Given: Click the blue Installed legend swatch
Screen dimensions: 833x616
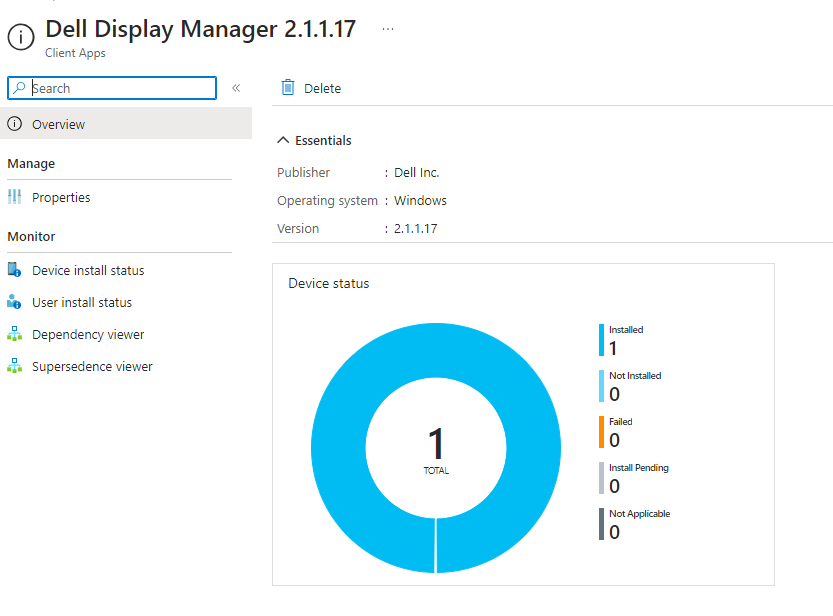Looking at the screenshot, I should click(x=602, y=340).
